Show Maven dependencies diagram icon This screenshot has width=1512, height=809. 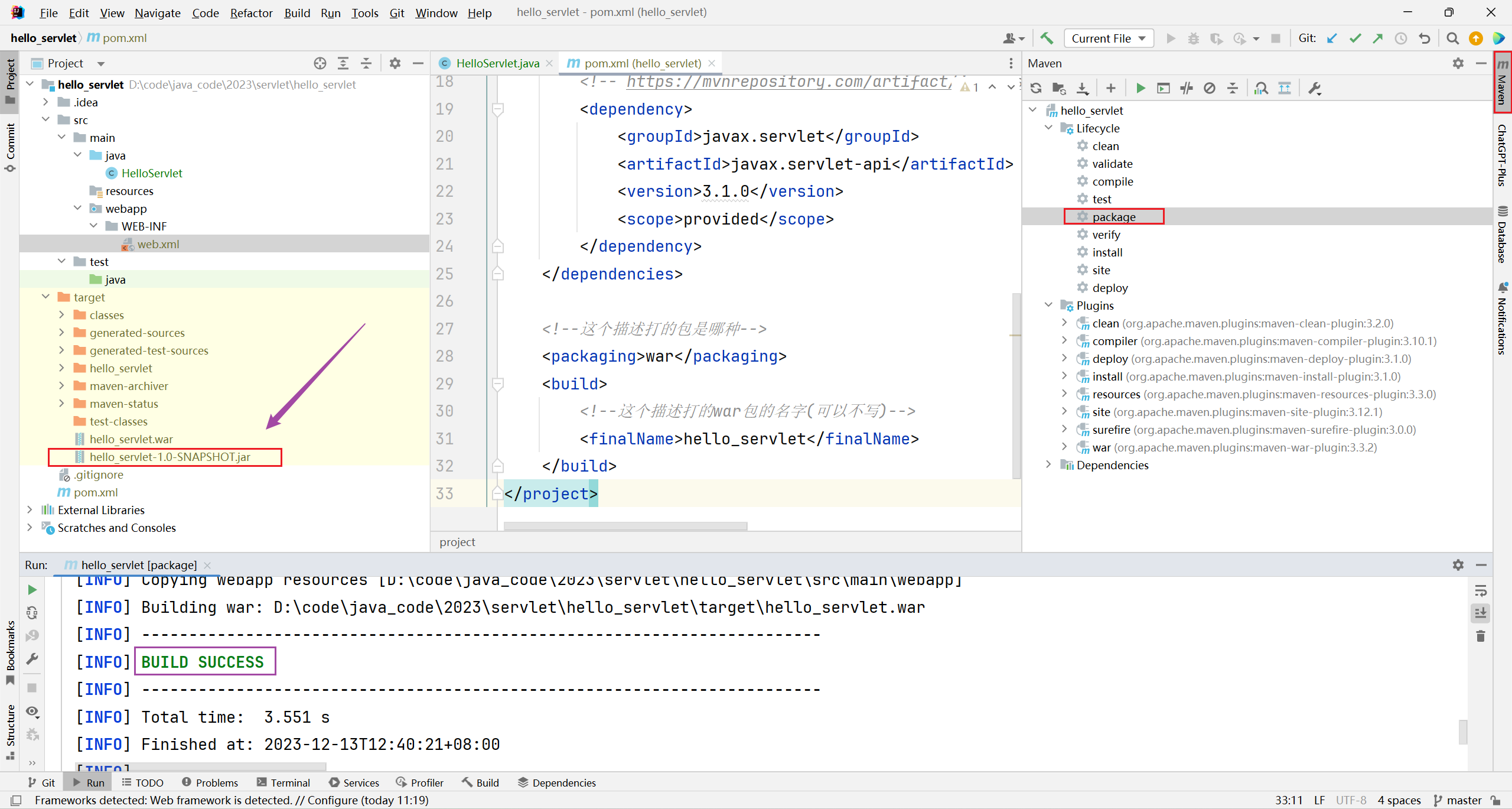click(1262, 89)
